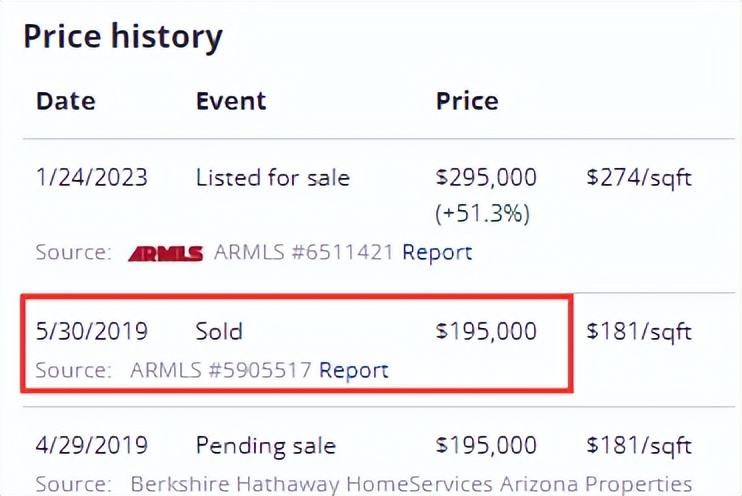Click the 'Sold' event text
The image size is (742, 496).
click(x=219, y=331)
